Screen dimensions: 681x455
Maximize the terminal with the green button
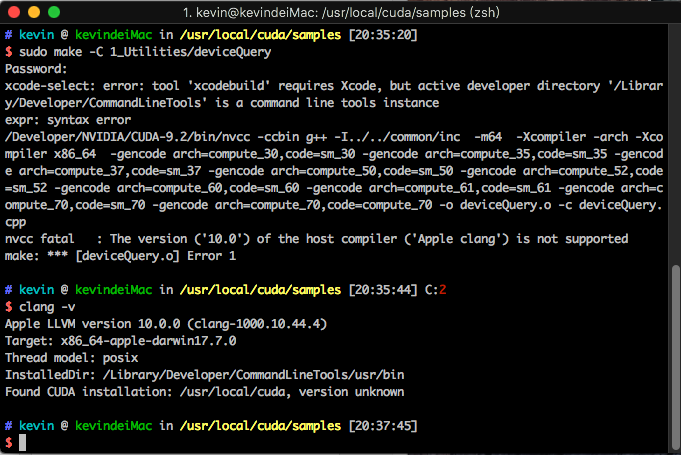click(x=54, y=12)
